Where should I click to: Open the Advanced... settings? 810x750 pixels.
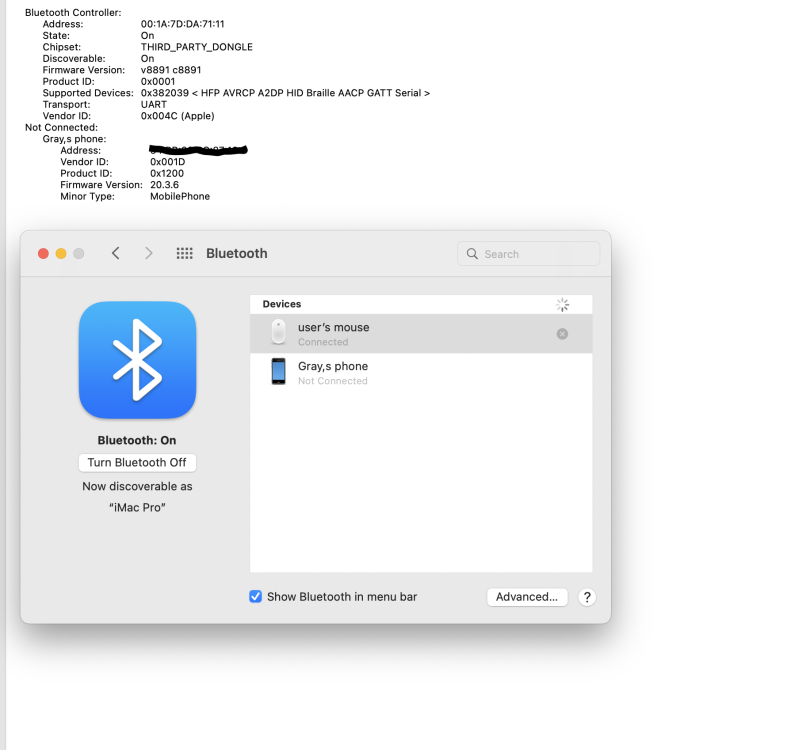pyautogui.click(x=527, y=597)
